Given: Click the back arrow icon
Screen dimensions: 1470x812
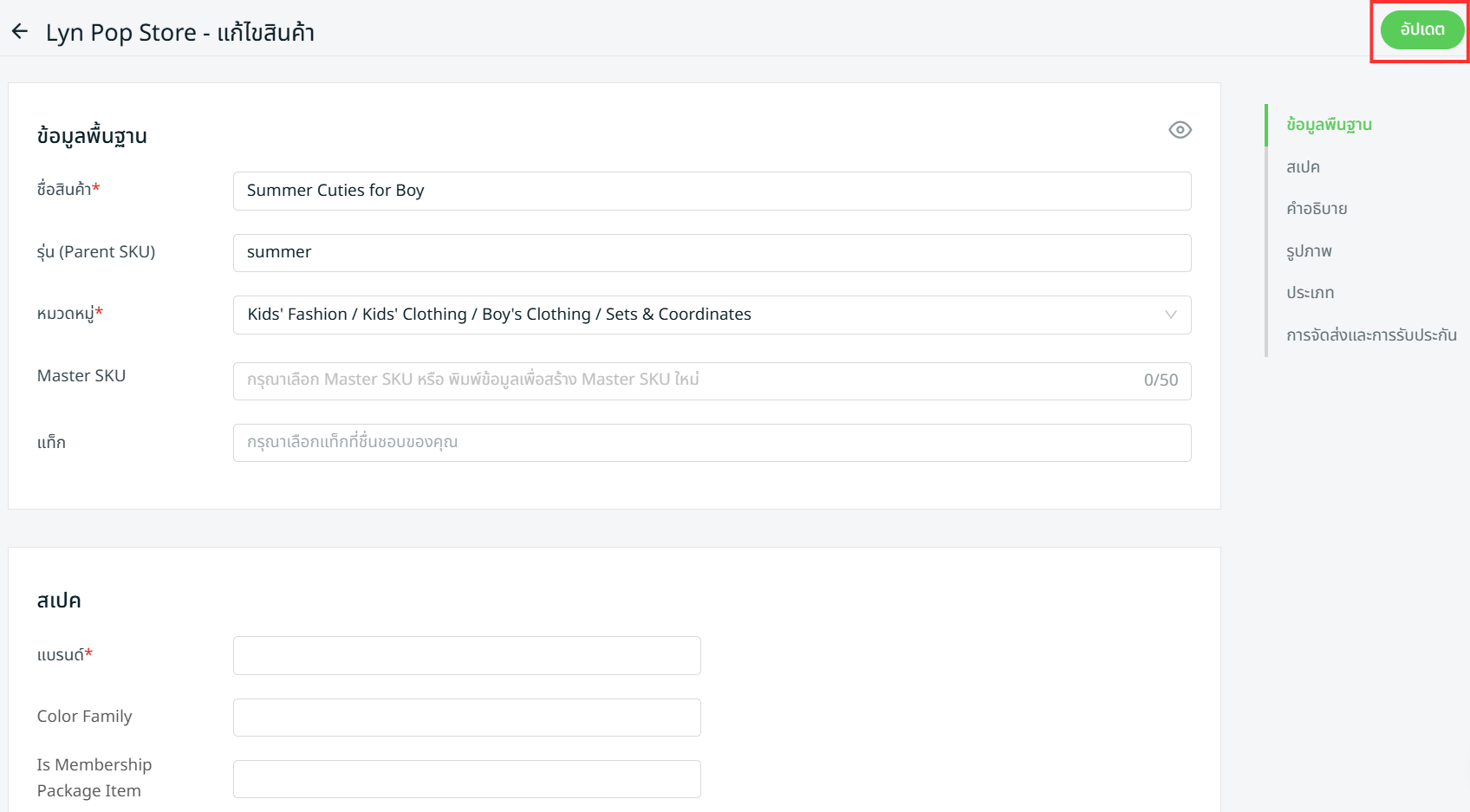Looking at the screenshot, I should 20,32.
